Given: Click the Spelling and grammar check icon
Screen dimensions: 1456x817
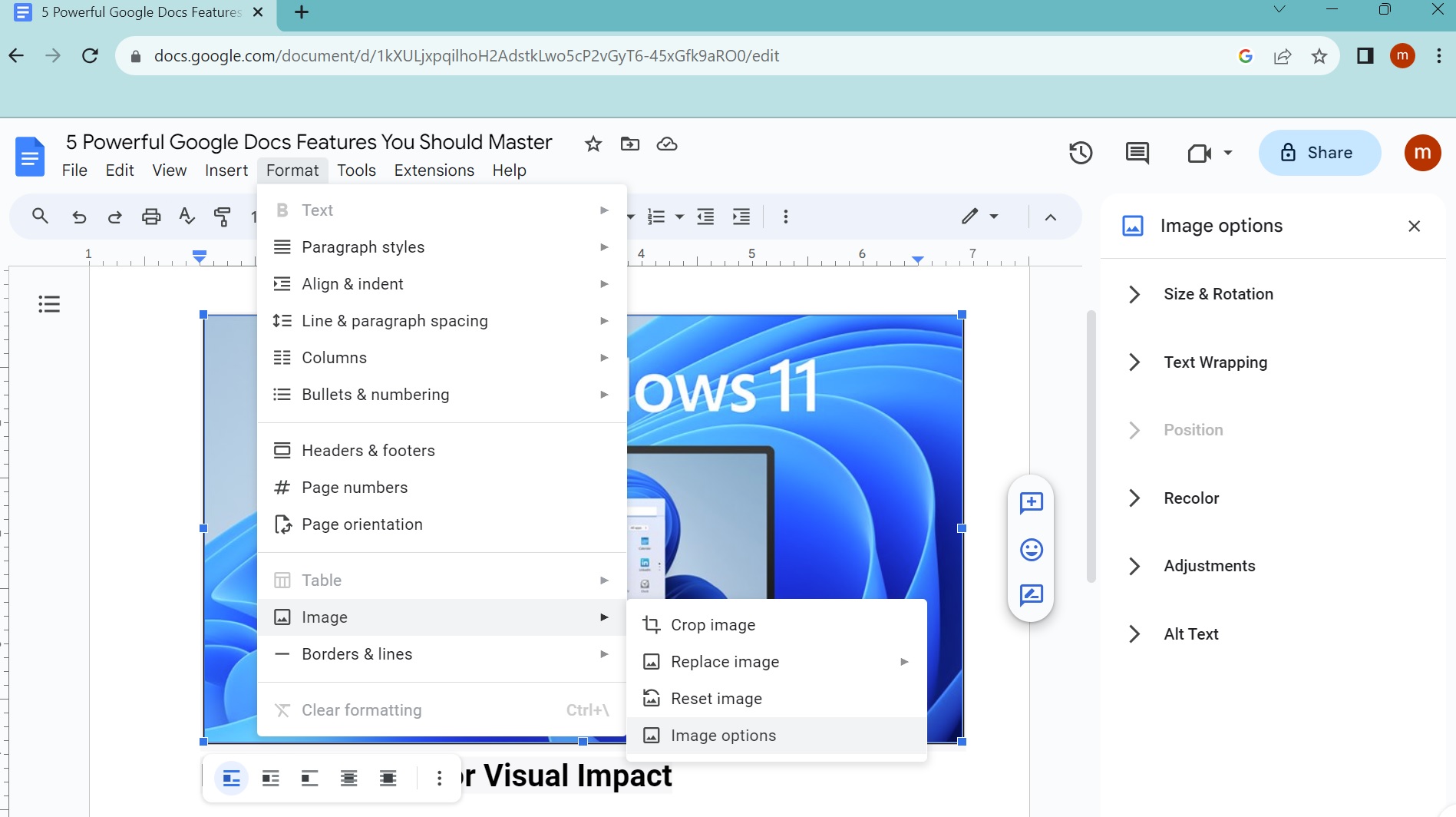Looking at the screenshot, I should 187,217.
